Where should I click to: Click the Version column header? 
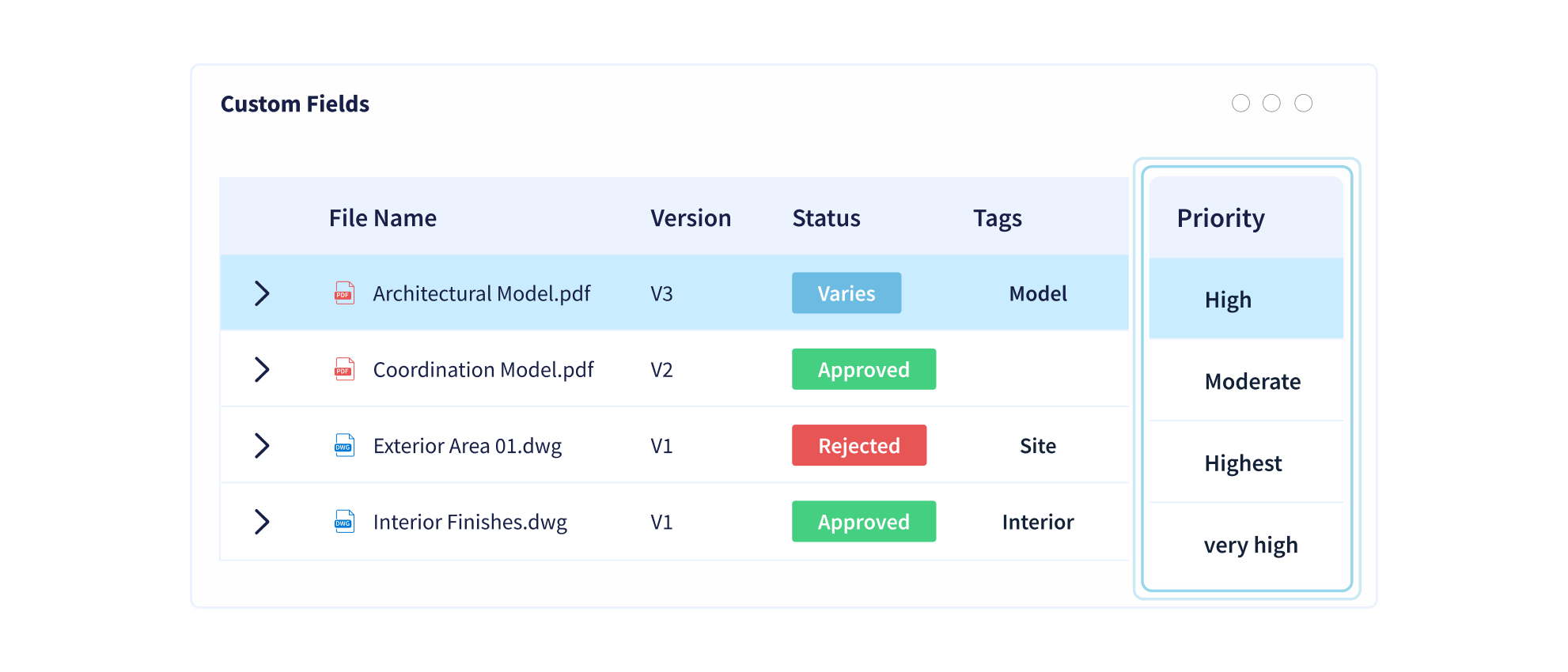pos(691,218)
